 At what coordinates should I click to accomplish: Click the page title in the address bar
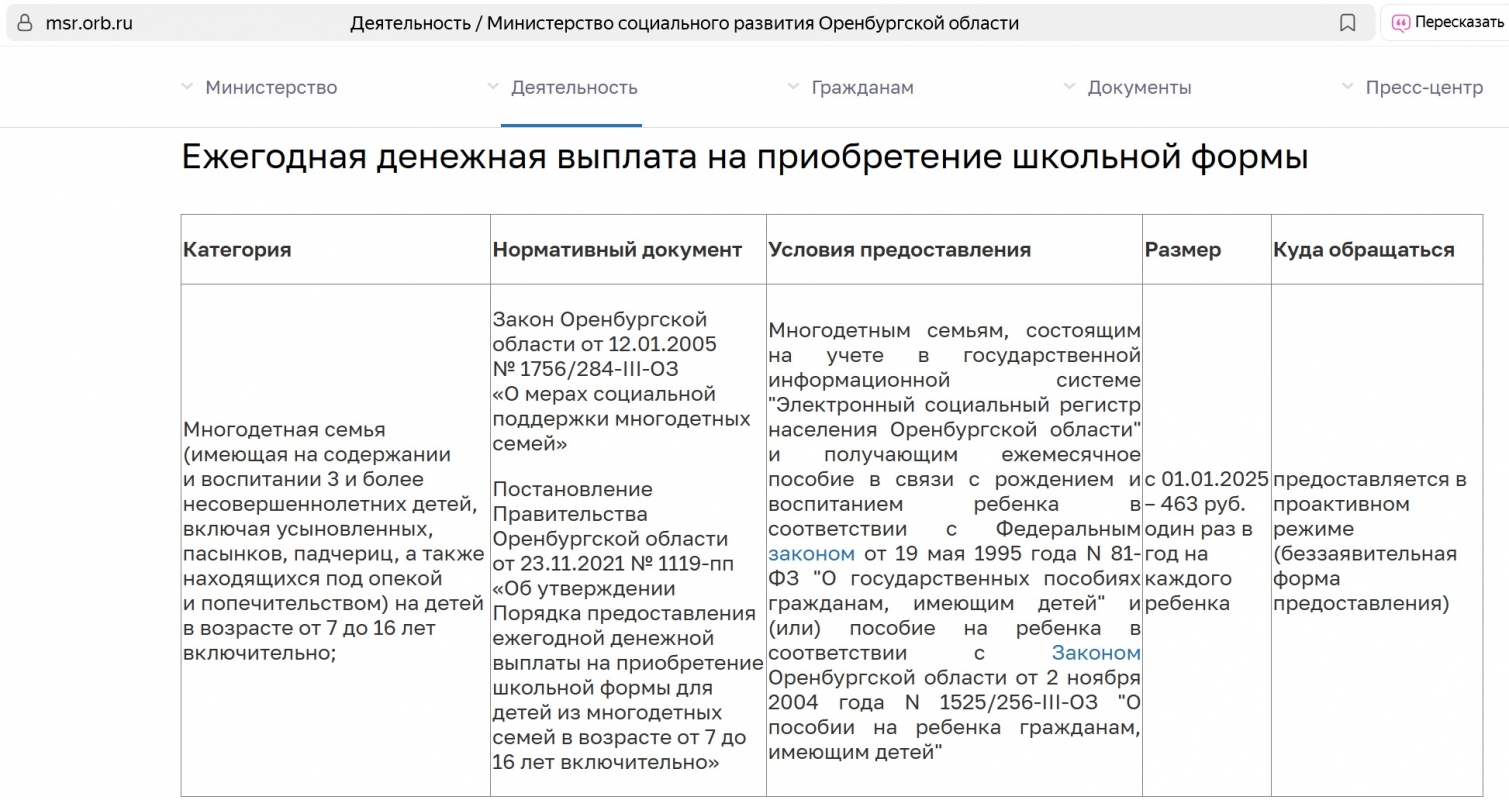pos(684,23)
